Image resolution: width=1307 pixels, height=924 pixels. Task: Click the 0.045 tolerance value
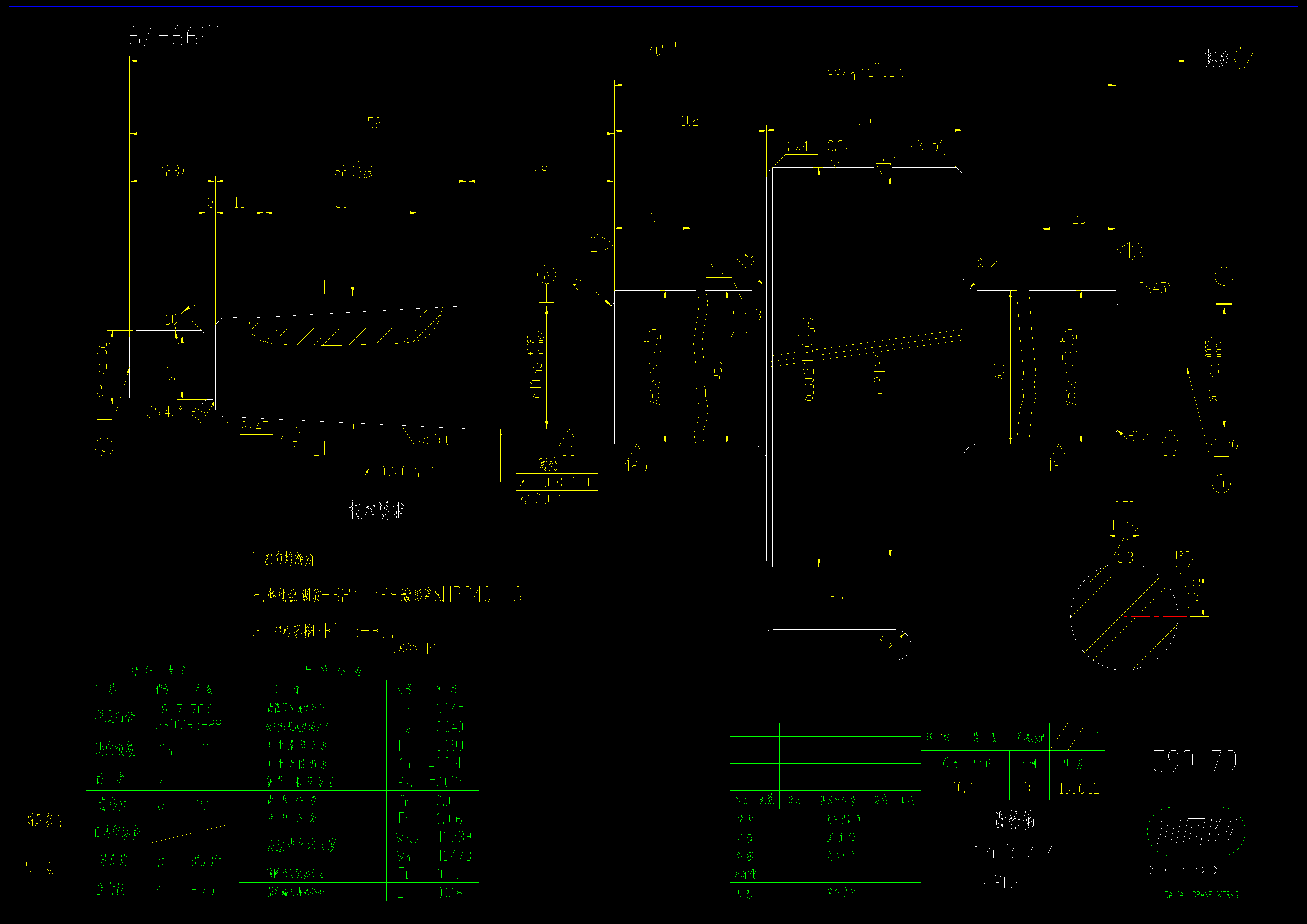click(x=450, y=709)
